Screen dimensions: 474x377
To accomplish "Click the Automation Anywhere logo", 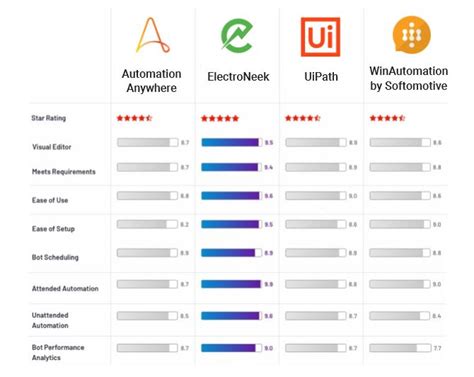I will click(152, 35).
